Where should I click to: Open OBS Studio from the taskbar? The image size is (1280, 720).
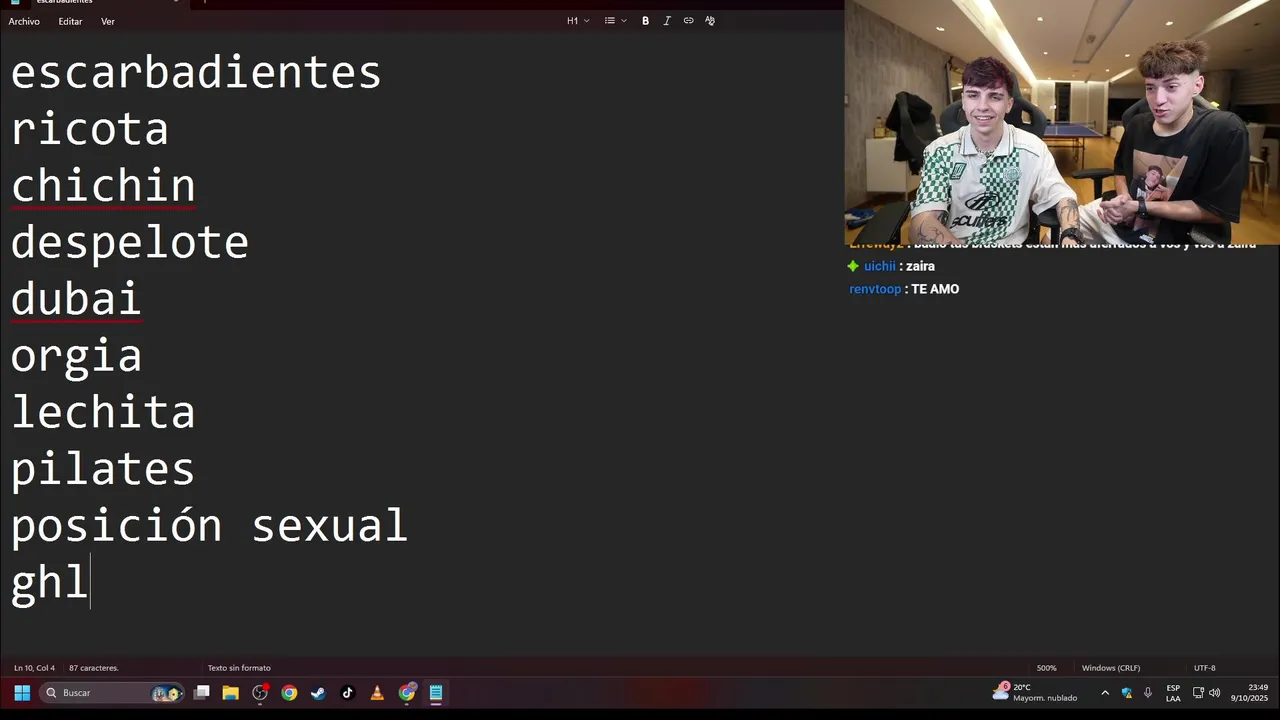pyautogui.click(x=260, y=693)
